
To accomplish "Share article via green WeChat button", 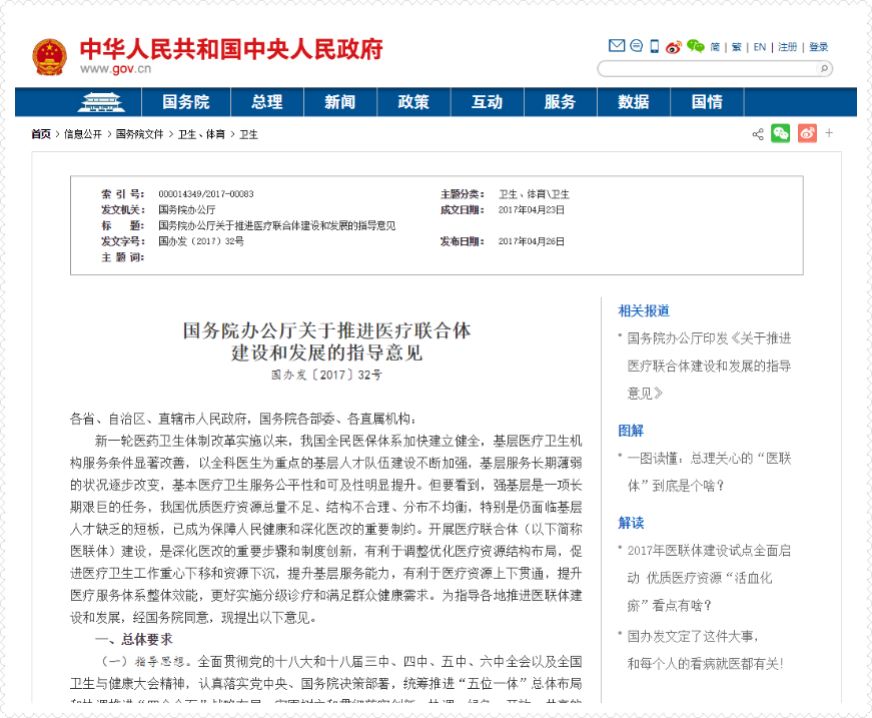I will pyautogui.click(x=780, y=133).
